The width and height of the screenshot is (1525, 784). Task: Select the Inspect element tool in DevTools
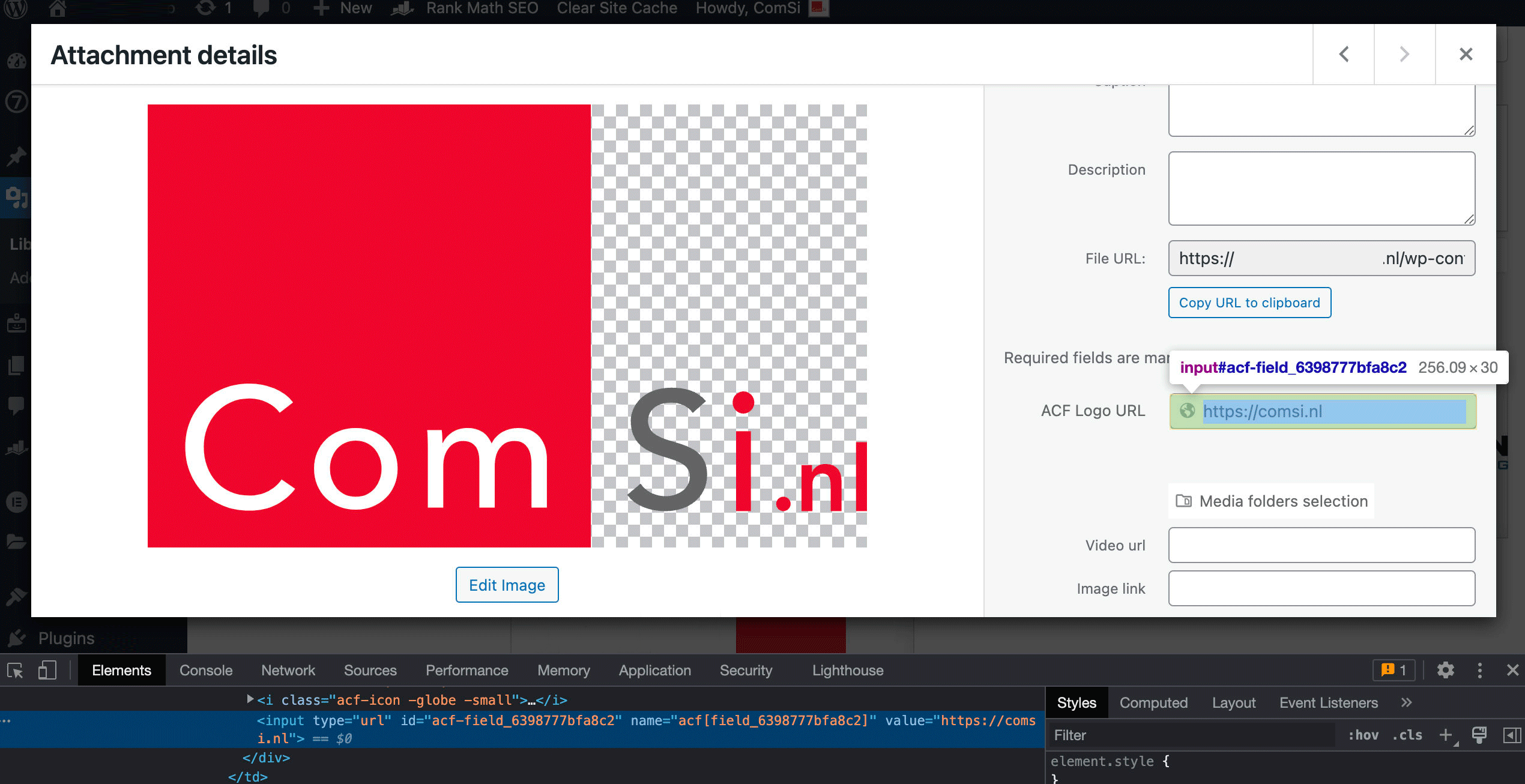coord(14,671)
